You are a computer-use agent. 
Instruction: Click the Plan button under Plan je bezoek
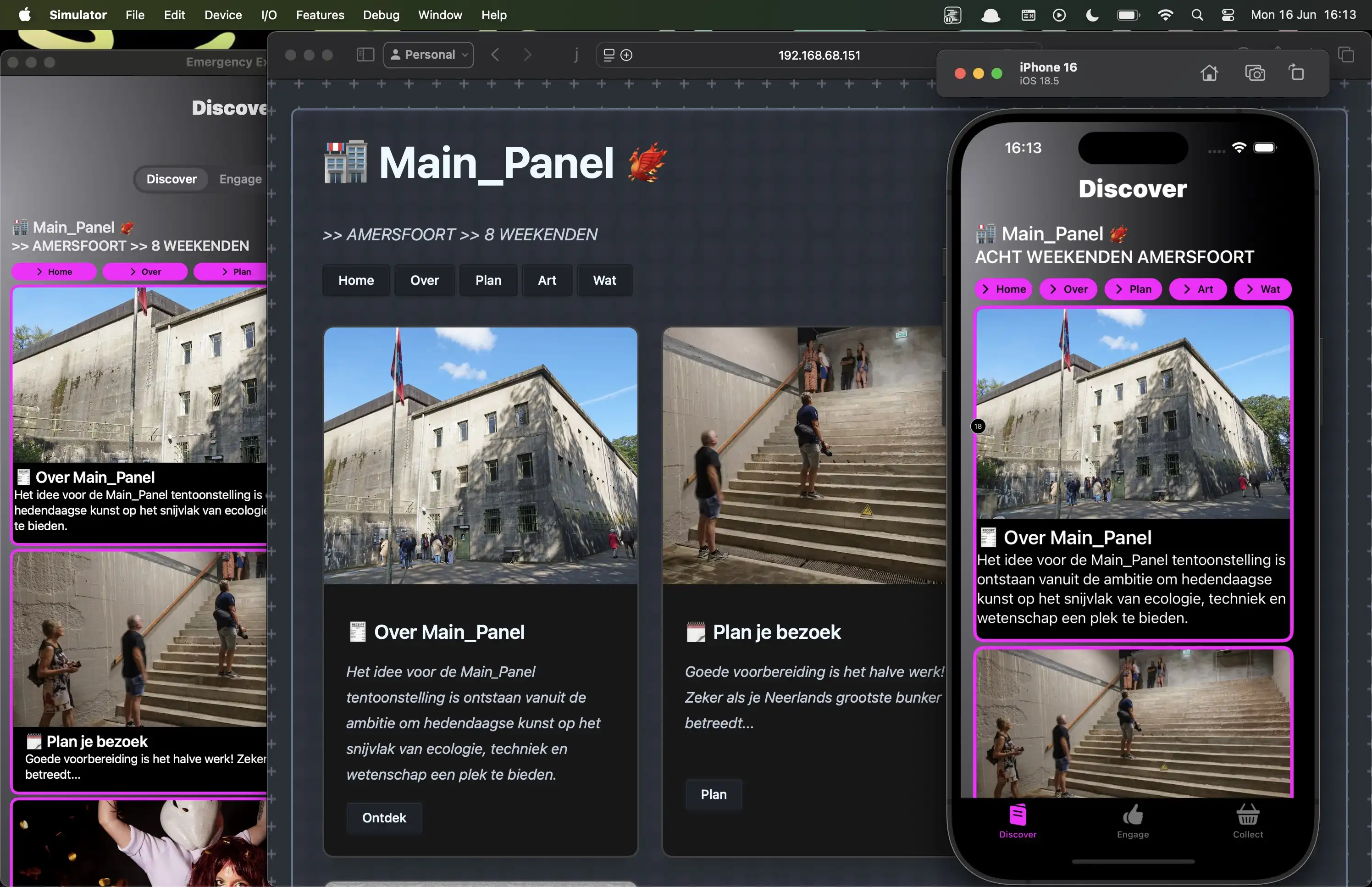[x=714, y=794]
